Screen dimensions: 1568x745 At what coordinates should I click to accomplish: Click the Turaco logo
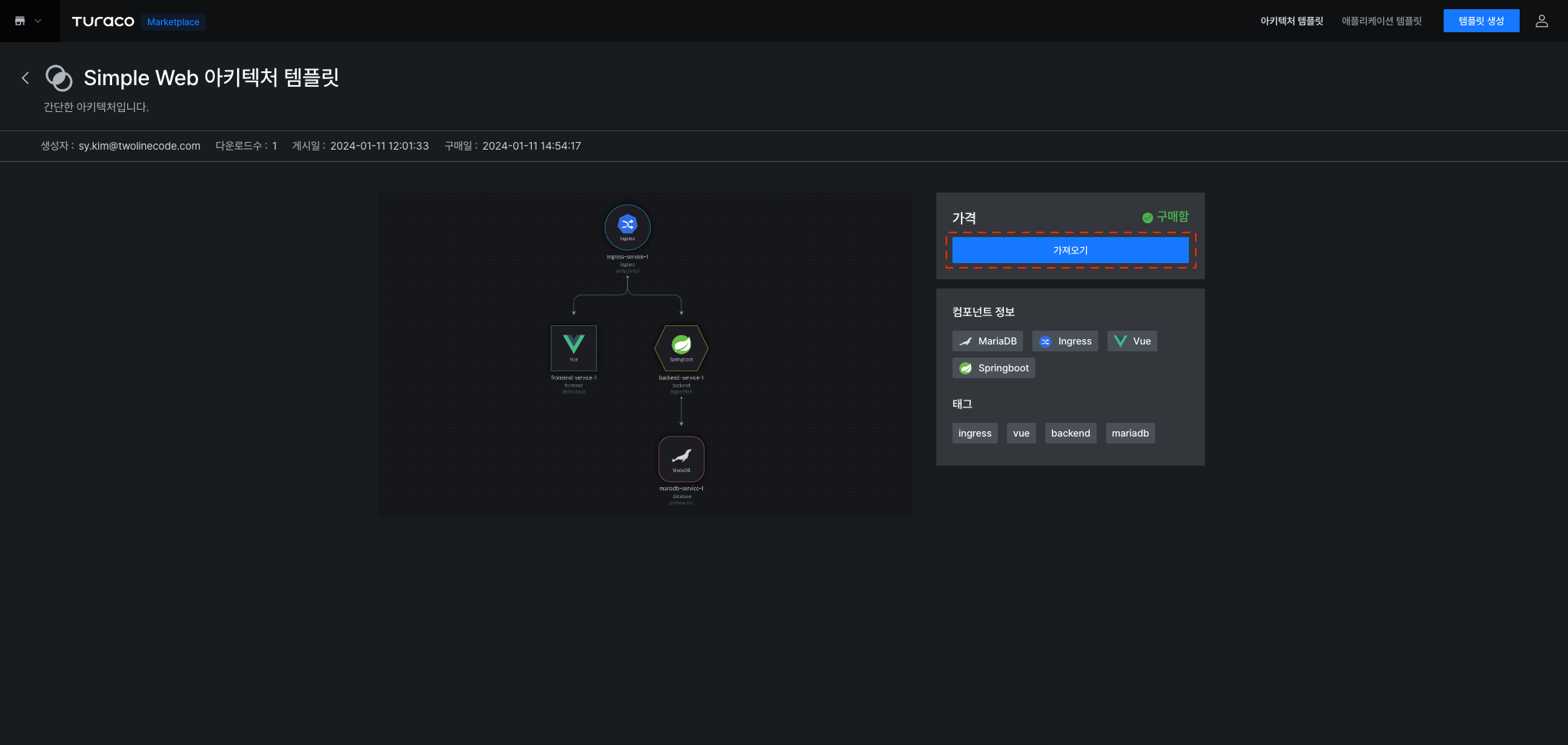pyautogui.click(x=103, y=21)
